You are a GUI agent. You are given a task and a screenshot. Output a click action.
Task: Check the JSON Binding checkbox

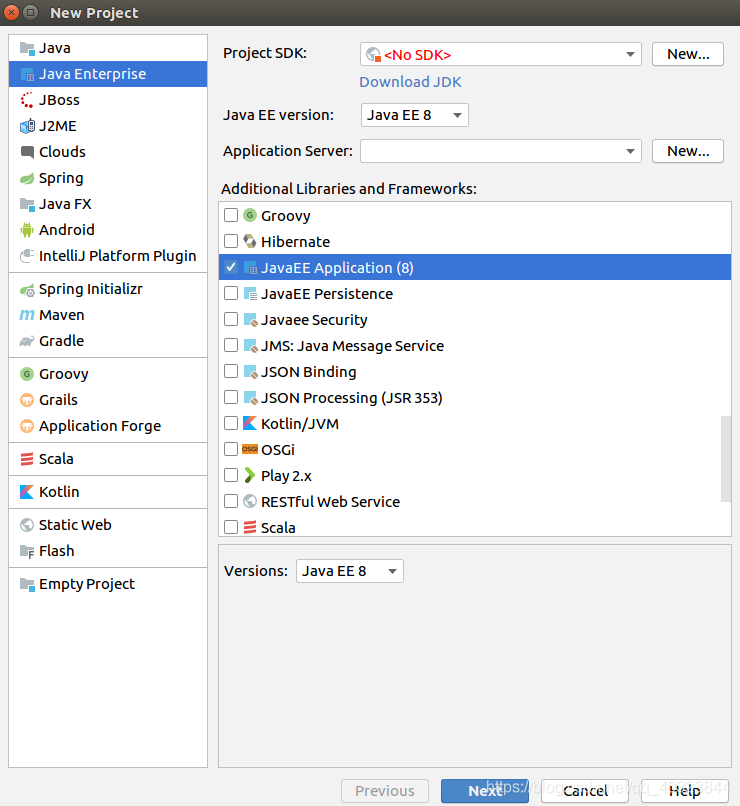point(231,371)
